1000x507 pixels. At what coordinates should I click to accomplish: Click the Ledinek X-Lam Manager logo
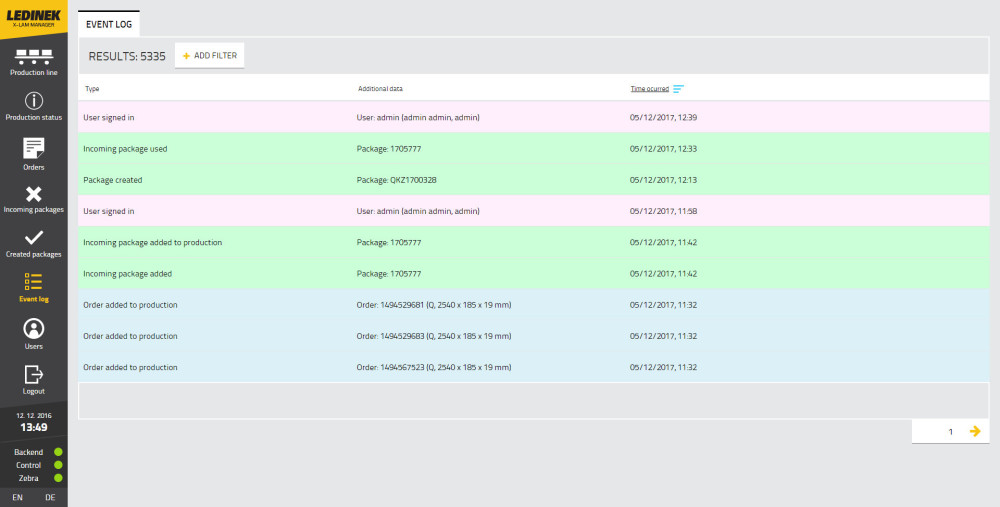(x=33, y=19)
